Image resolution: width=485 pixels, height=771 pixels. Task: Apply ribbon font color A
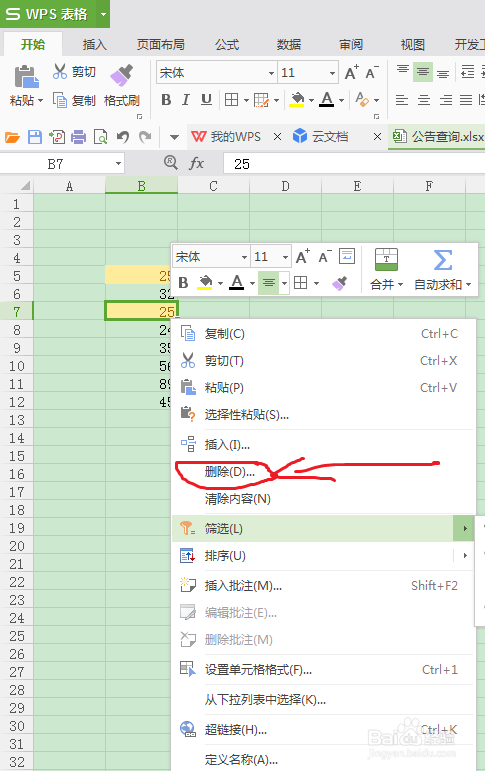[327, 100]
